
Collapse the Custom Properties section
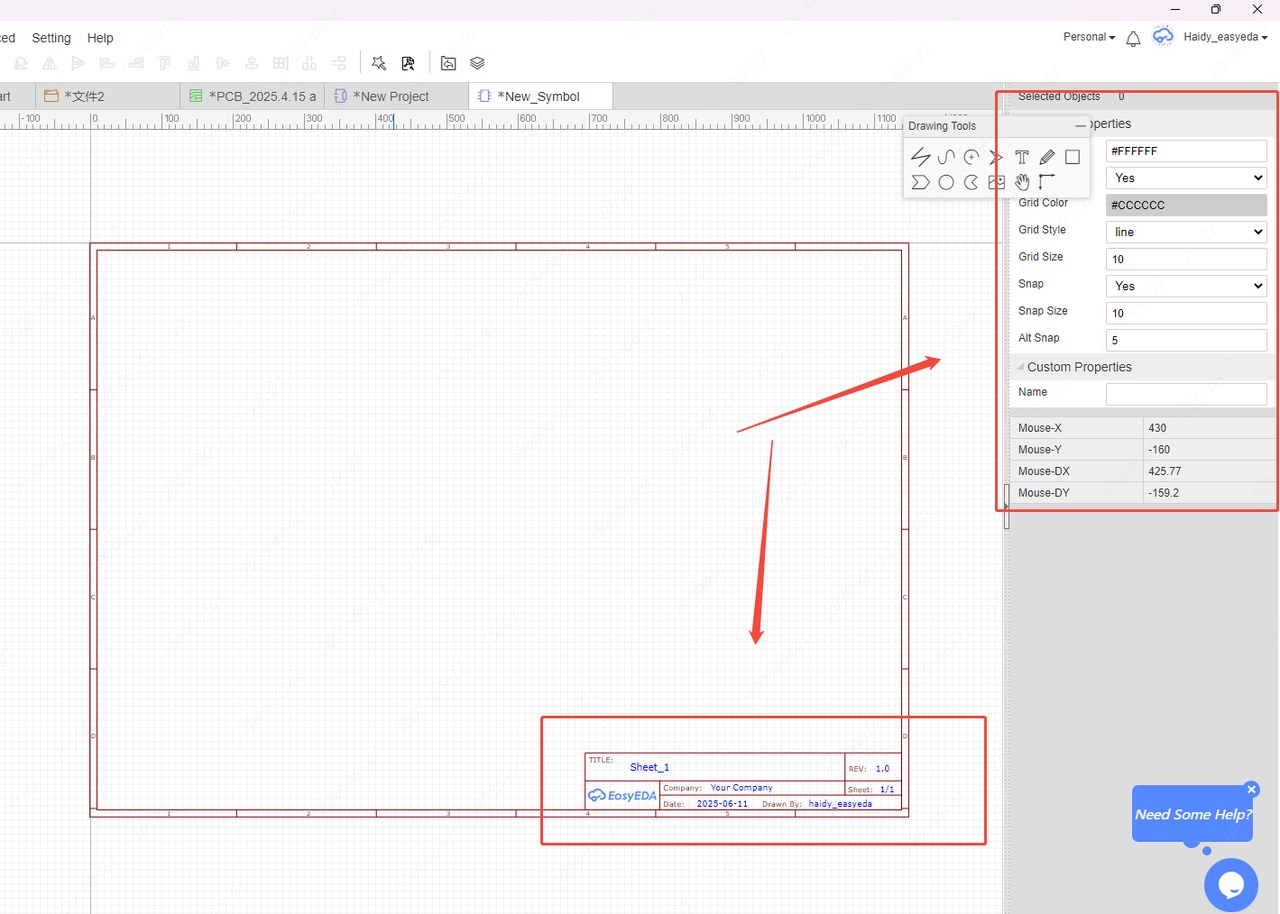[1021, 367]
